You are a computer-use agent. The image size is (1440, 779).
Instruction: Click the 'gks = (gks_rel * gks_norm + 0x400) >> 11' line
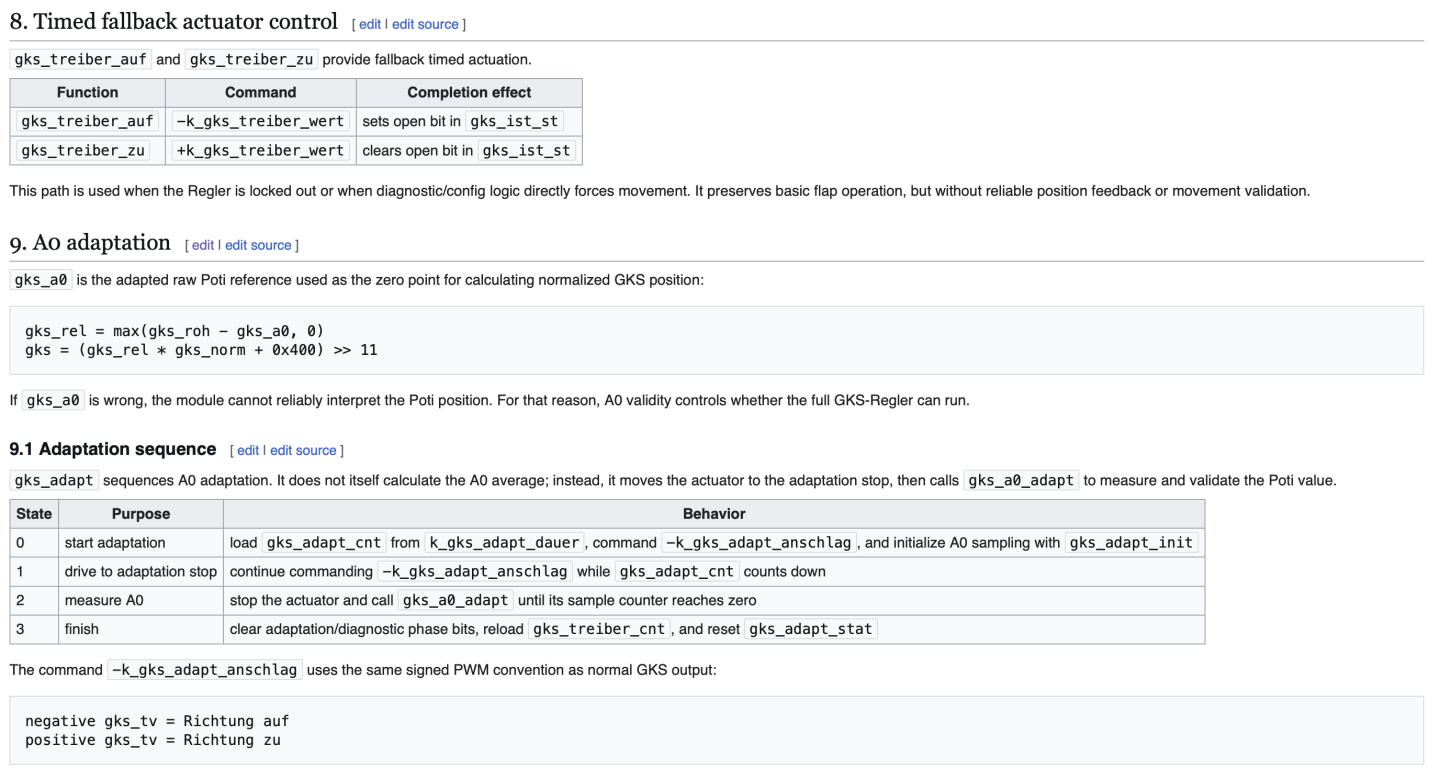(x=201, y=350)
